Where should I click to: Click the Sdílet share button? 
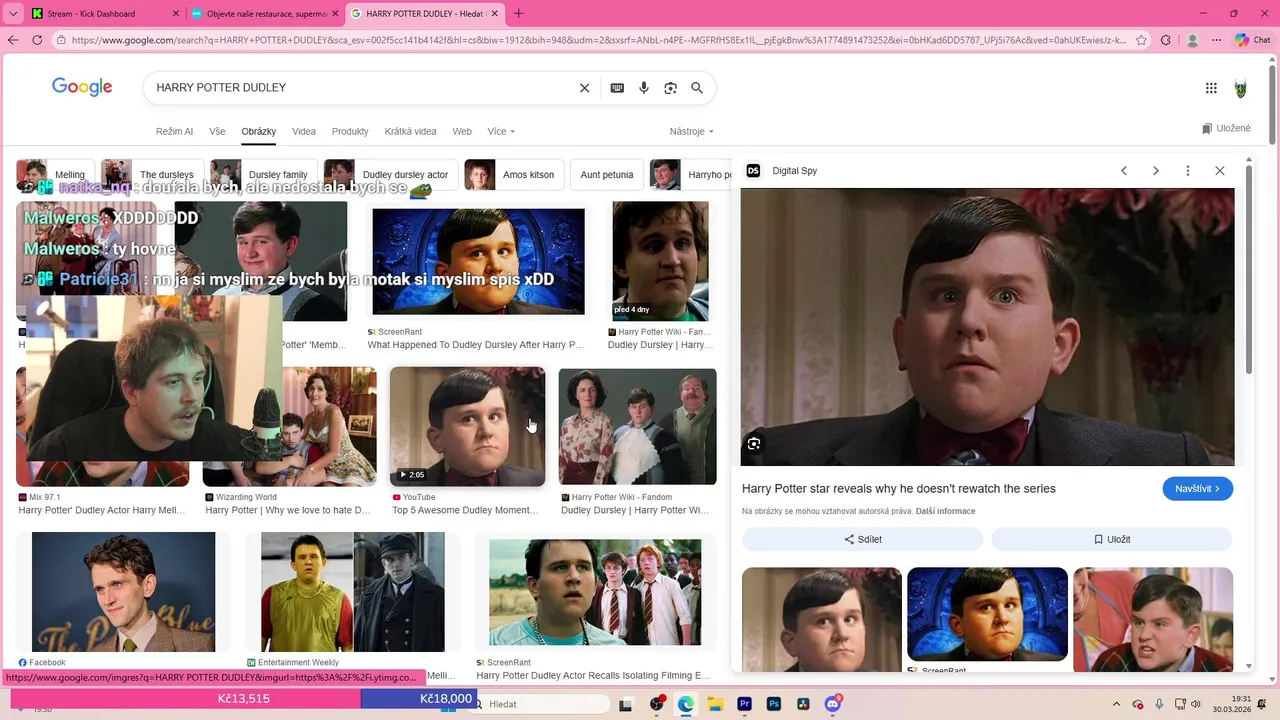click(862, 539)
